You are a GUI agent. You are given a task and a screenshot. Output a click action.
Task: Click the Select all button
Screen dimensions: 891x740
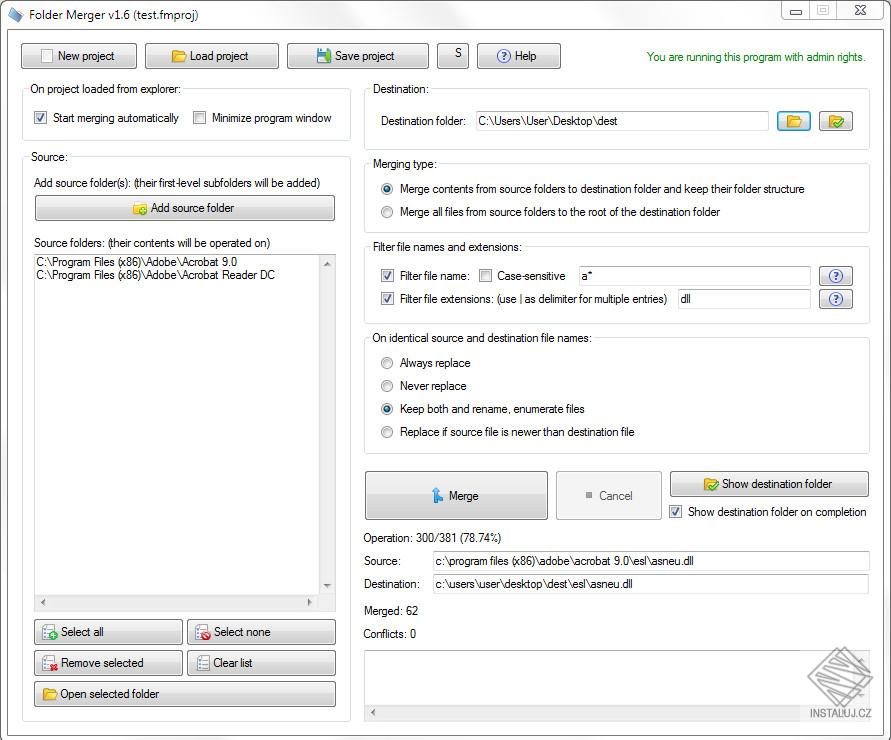pos(109,632)
